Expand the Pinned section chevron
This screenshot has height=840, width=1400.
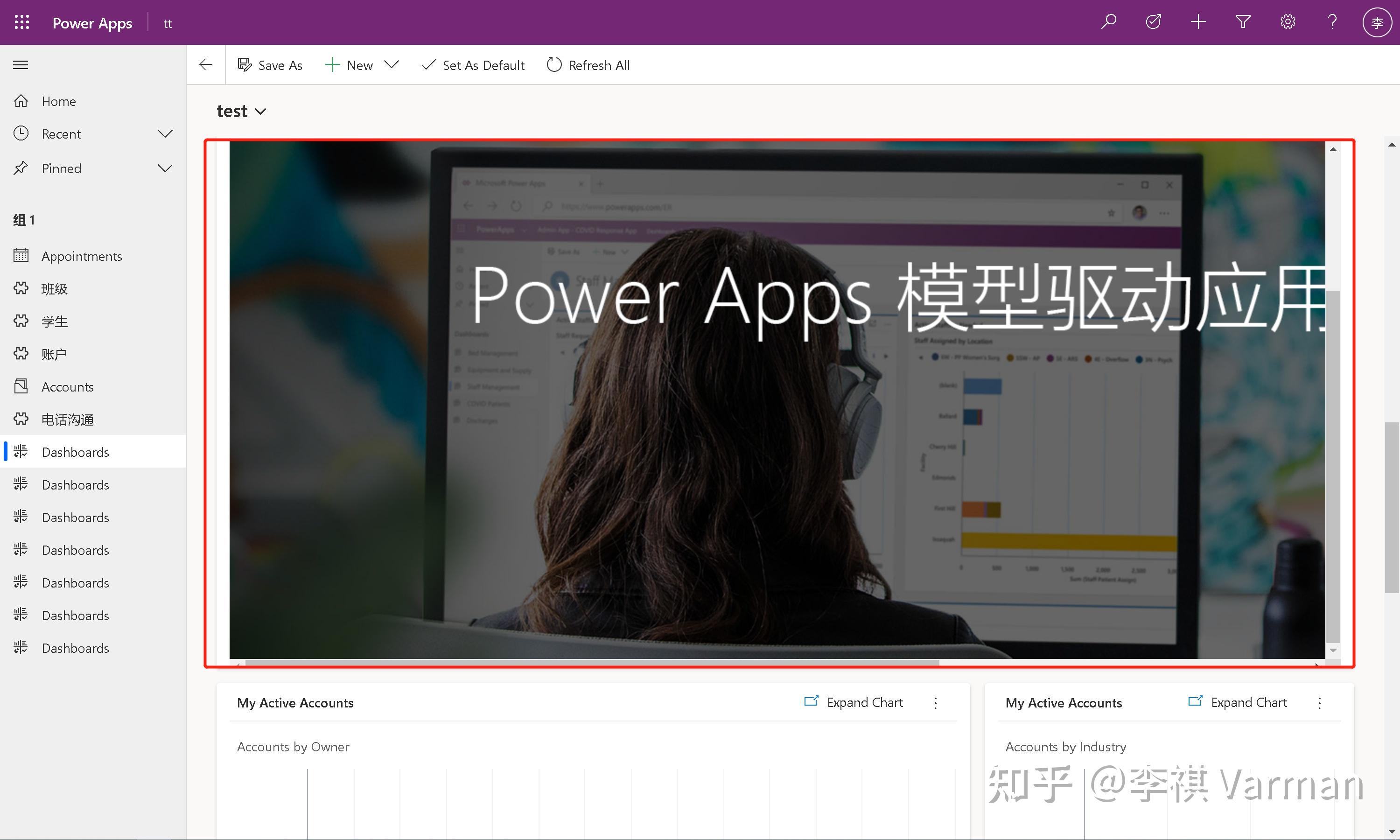[165, 168]
